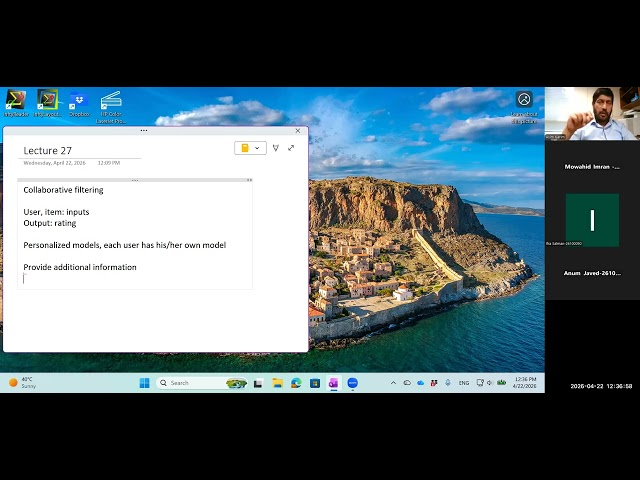Viewport: 640px width, 480px height.
Task: Select the Anum Javed participant tile
Action: tap(592, 273)
